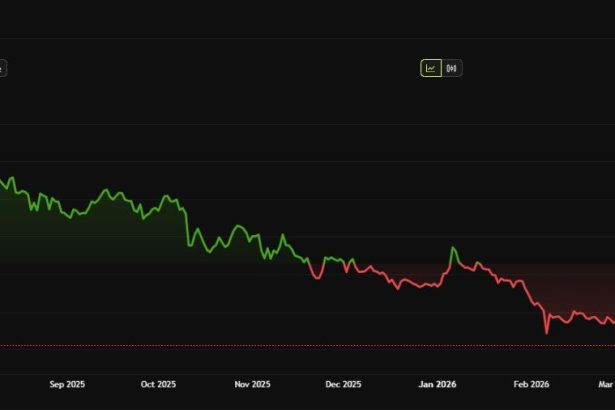The image size is (615, 410).
Task: Click the Jan 2026 axis label
Action: pyautogui.click(x=437, y=384)
